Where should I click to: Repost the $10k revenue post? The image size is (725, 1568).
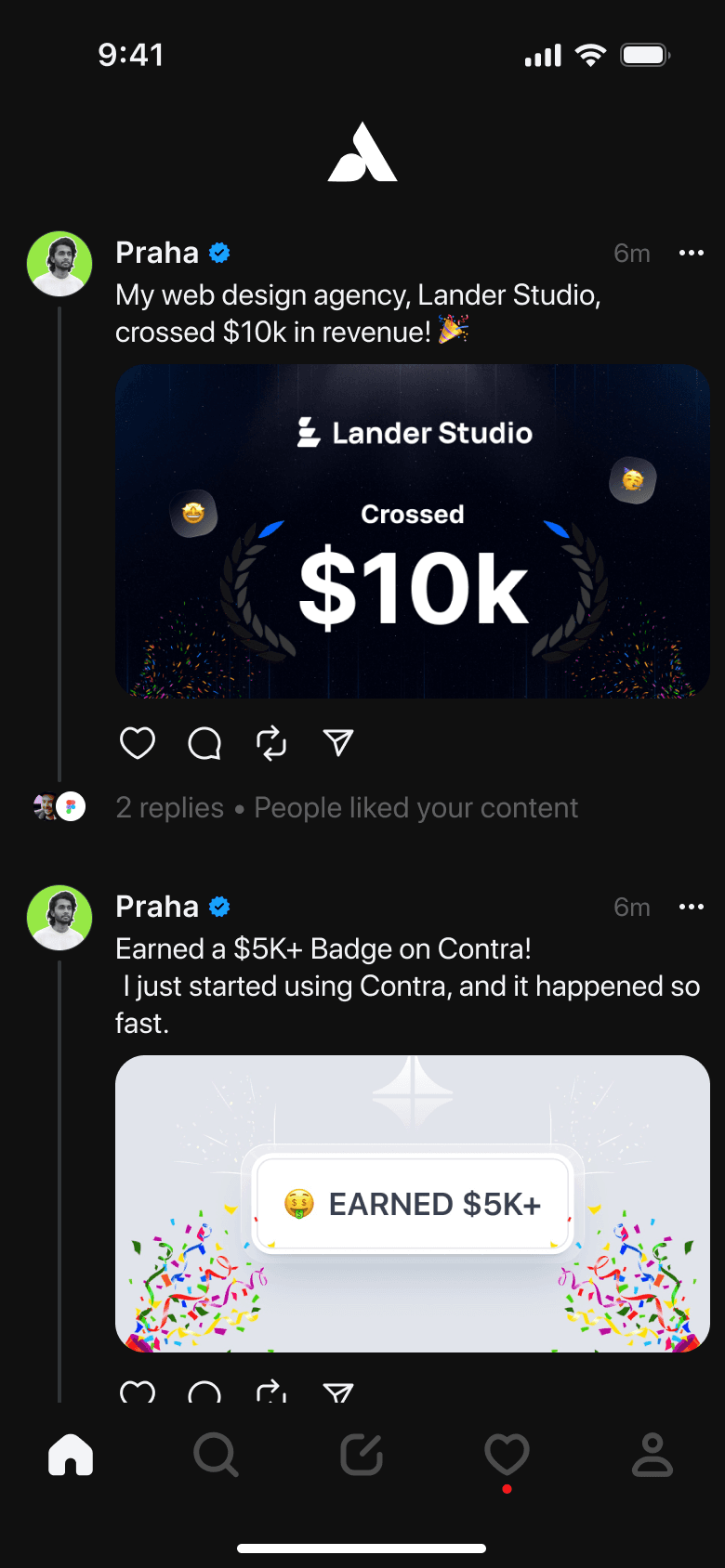(x=271, y=743)
